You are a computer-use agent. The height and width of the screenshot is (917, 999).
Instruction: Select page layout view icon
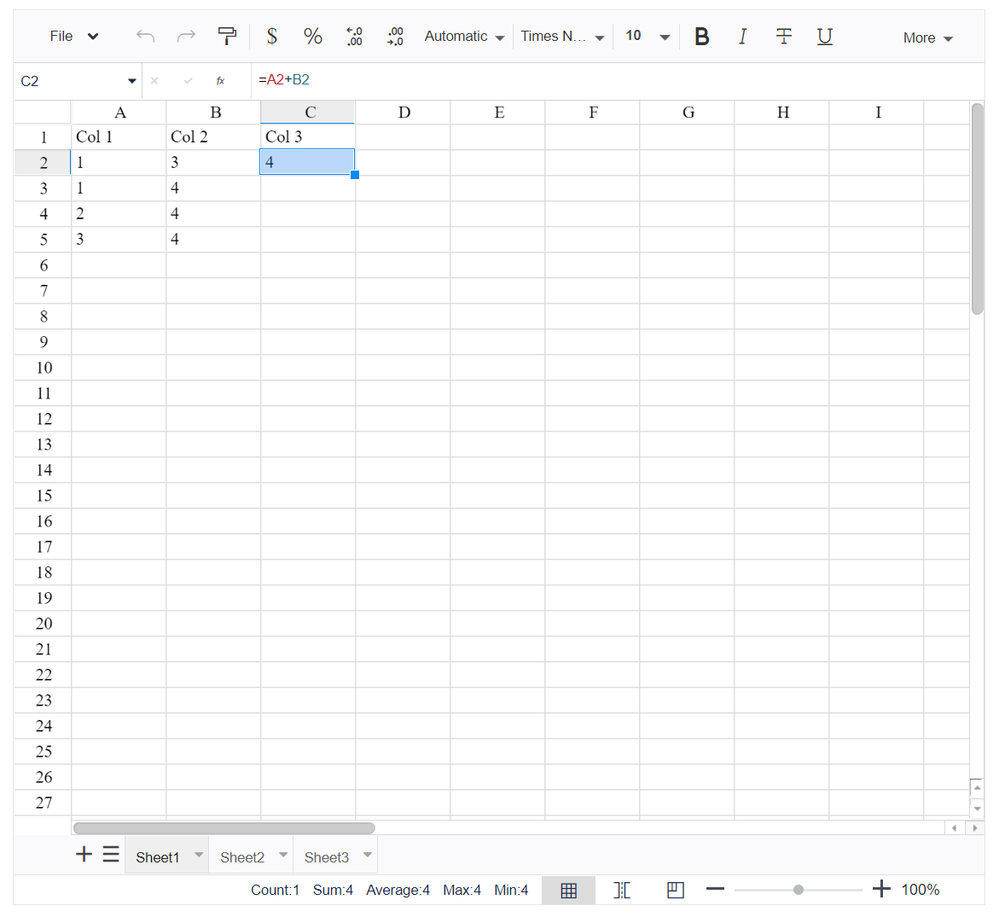[675, 890]
